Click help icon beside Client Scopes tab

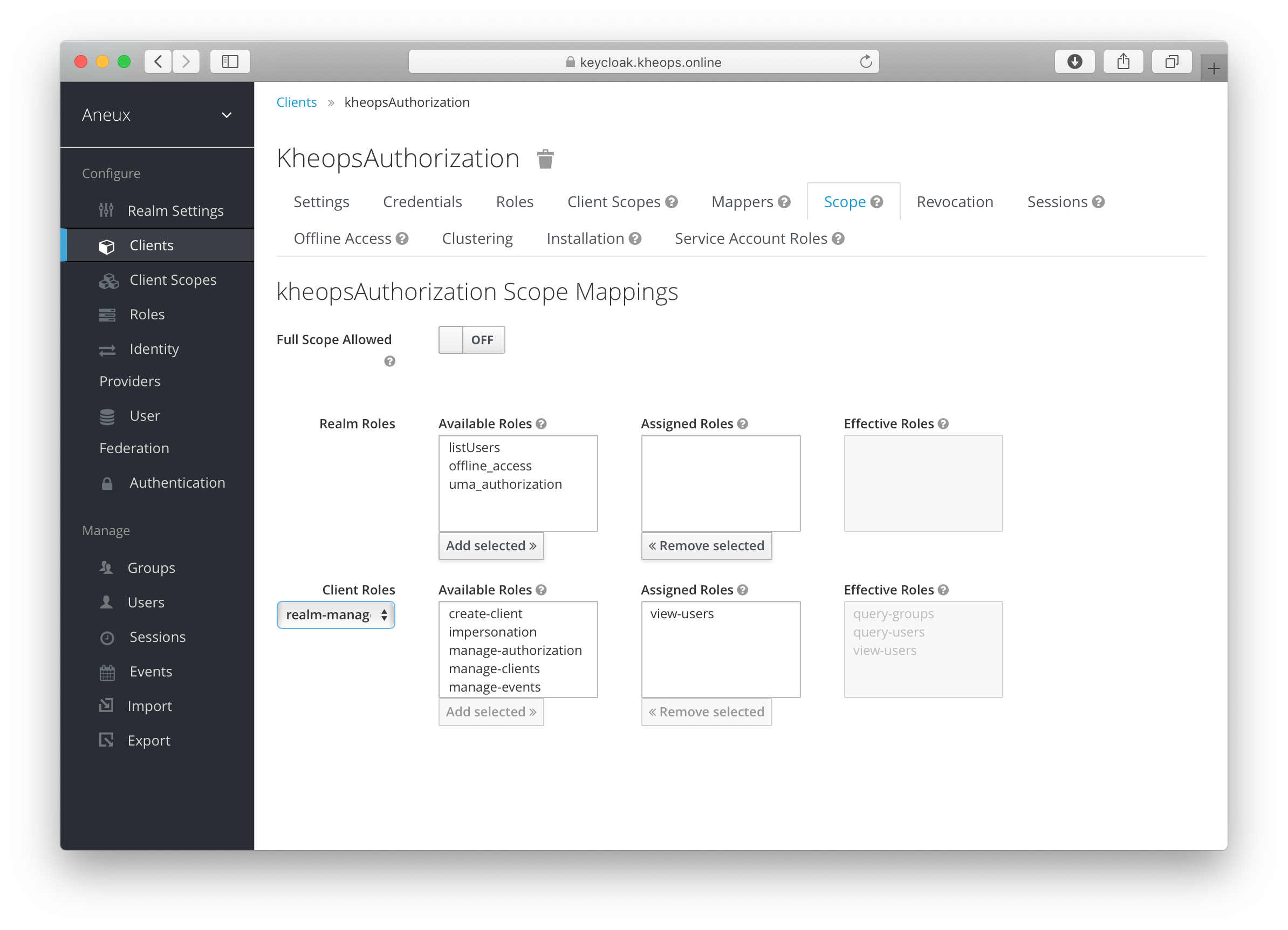(672, 202)
